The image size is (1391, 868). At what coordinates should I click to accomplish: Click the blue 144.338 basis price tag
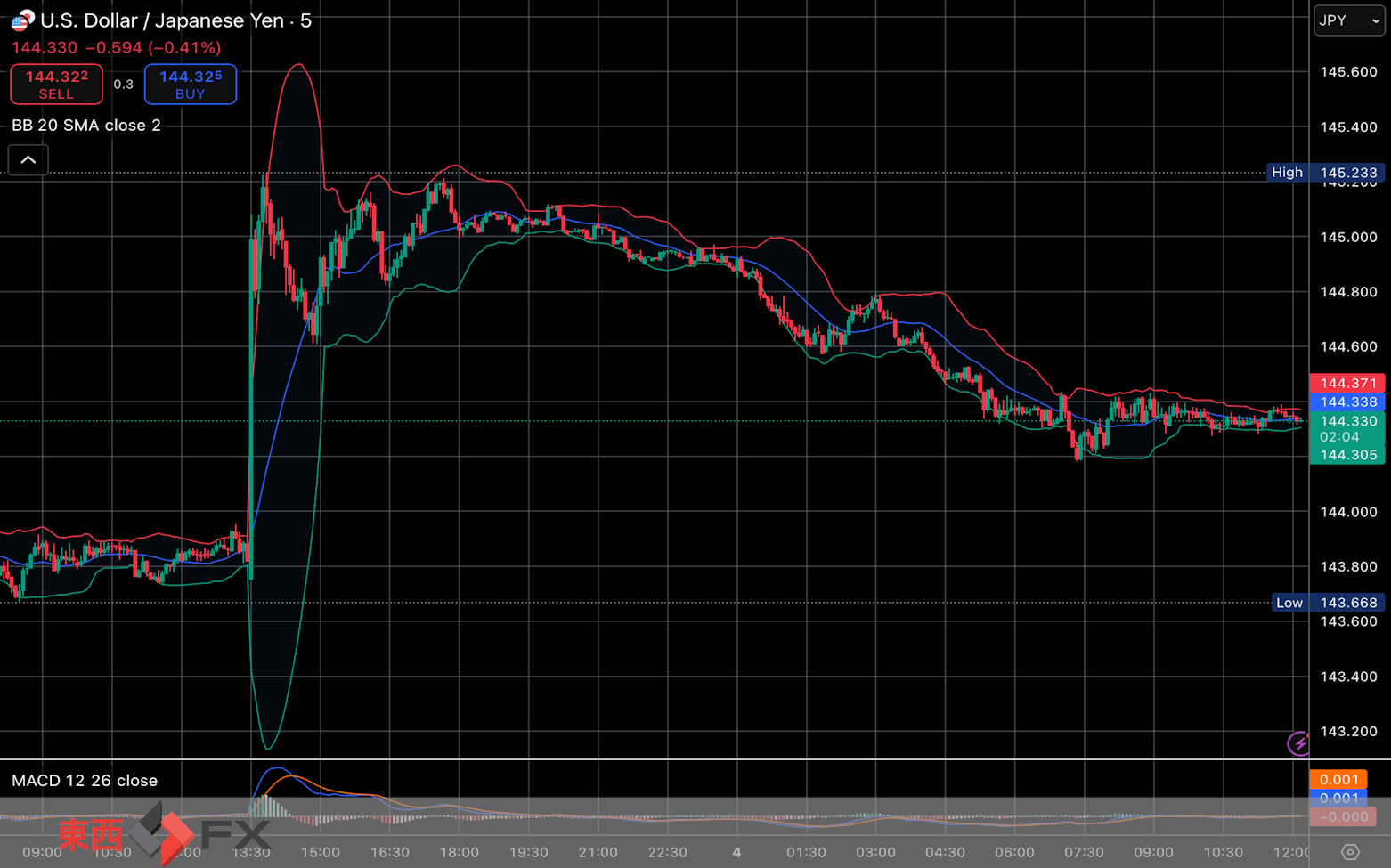point(1347,402)
